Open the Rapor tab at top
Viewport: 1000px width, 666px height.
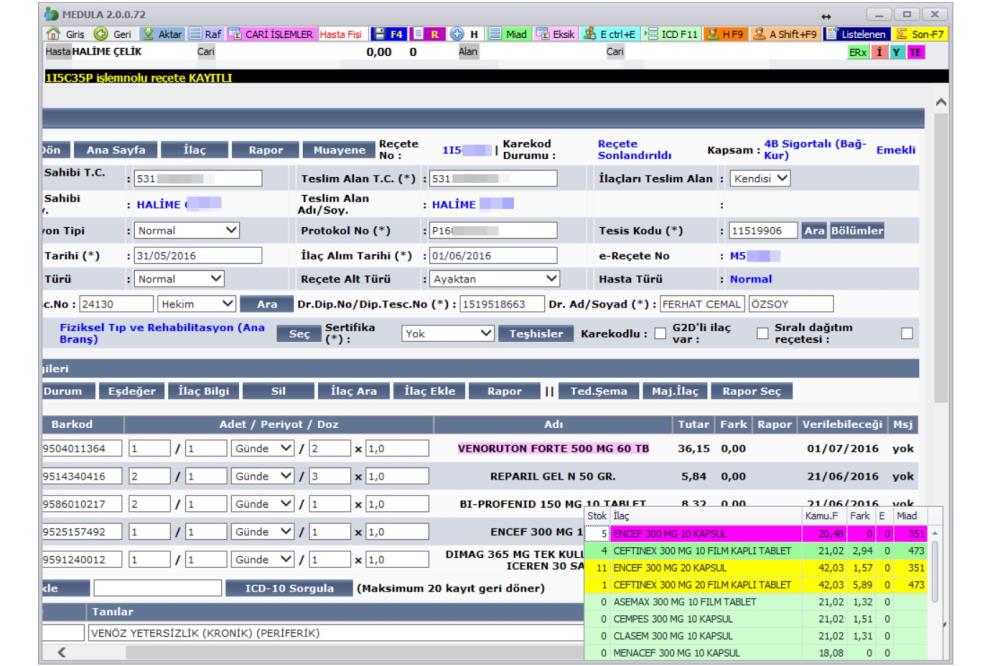click(x=265, y=150)
